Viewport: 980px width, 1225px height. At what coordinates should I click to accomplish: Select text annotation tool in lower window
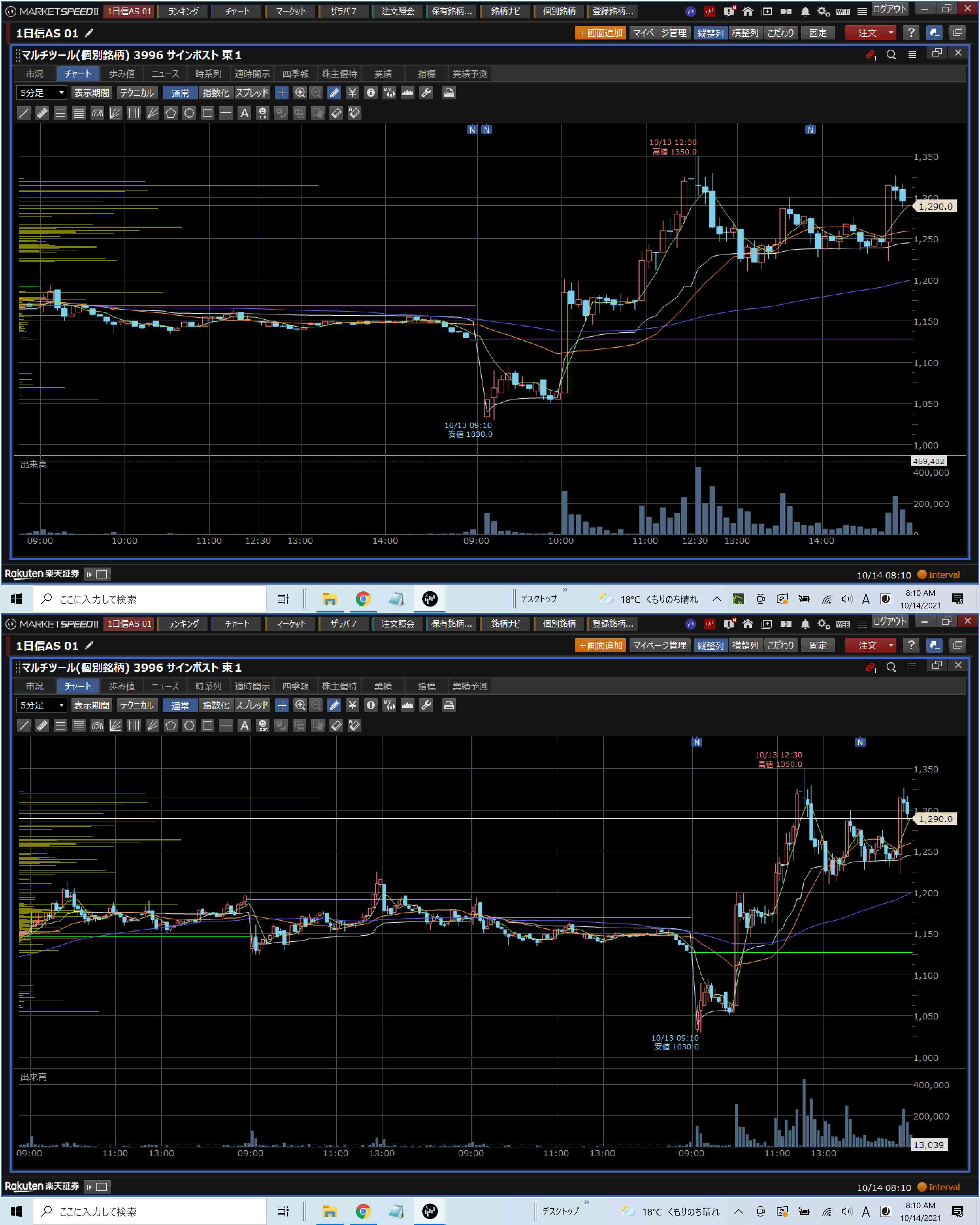[244, 725]
